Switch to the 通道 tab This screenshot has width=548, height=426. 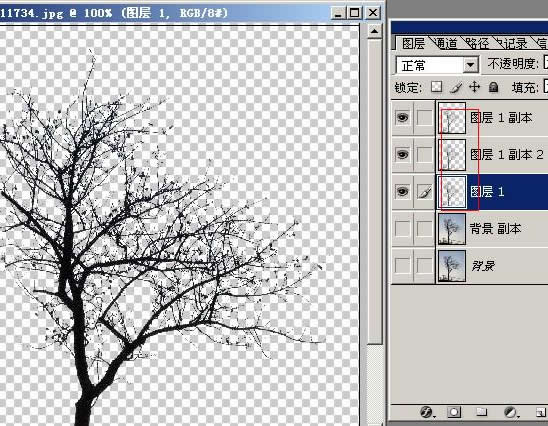pos(447,43)
